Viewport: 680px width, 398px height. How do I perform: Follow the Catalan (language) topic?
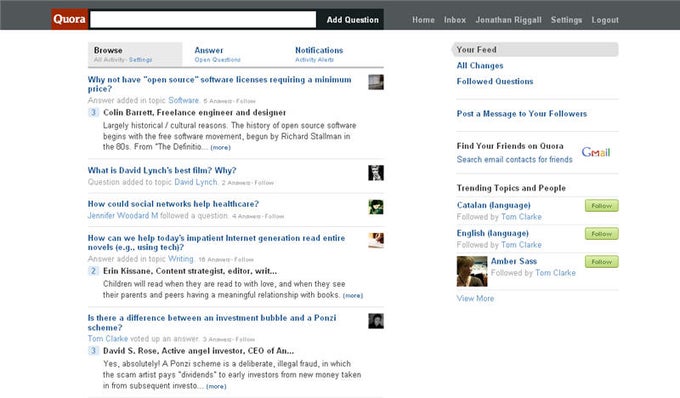tap(602, 206)
